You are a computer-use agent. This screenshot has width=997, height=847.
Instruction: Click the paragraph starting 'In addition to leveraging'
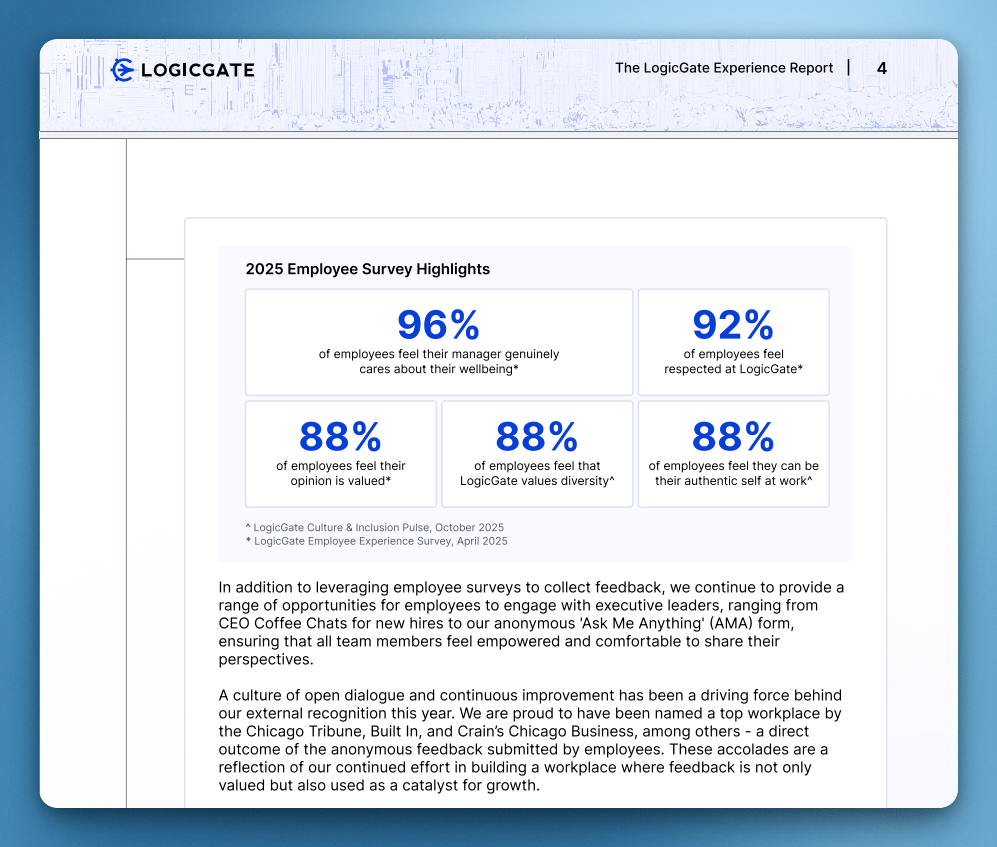coord(530,623)
